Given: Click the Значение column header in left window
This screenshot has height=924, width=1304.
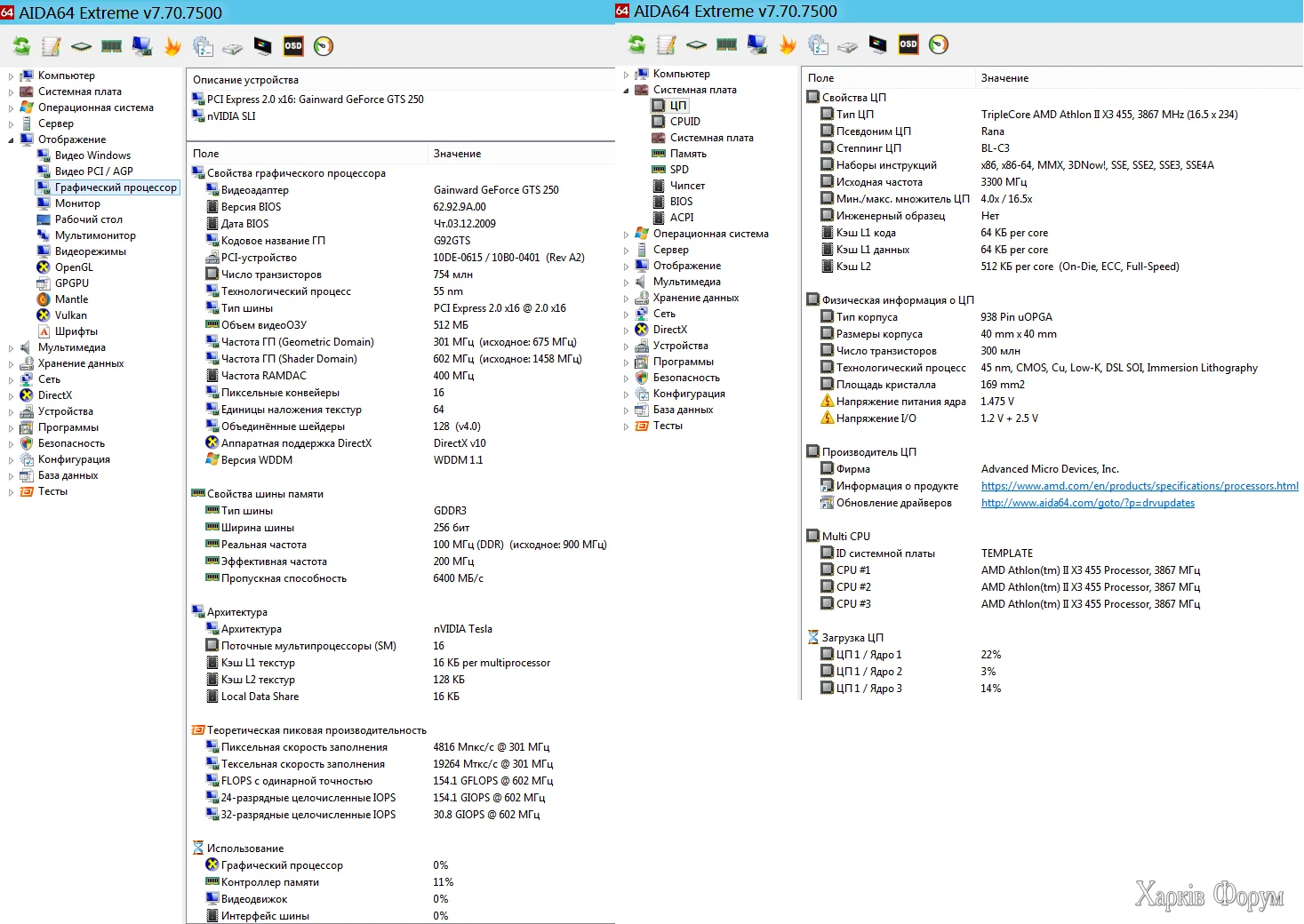Looking at the screenshot, I should click(522, 154).
